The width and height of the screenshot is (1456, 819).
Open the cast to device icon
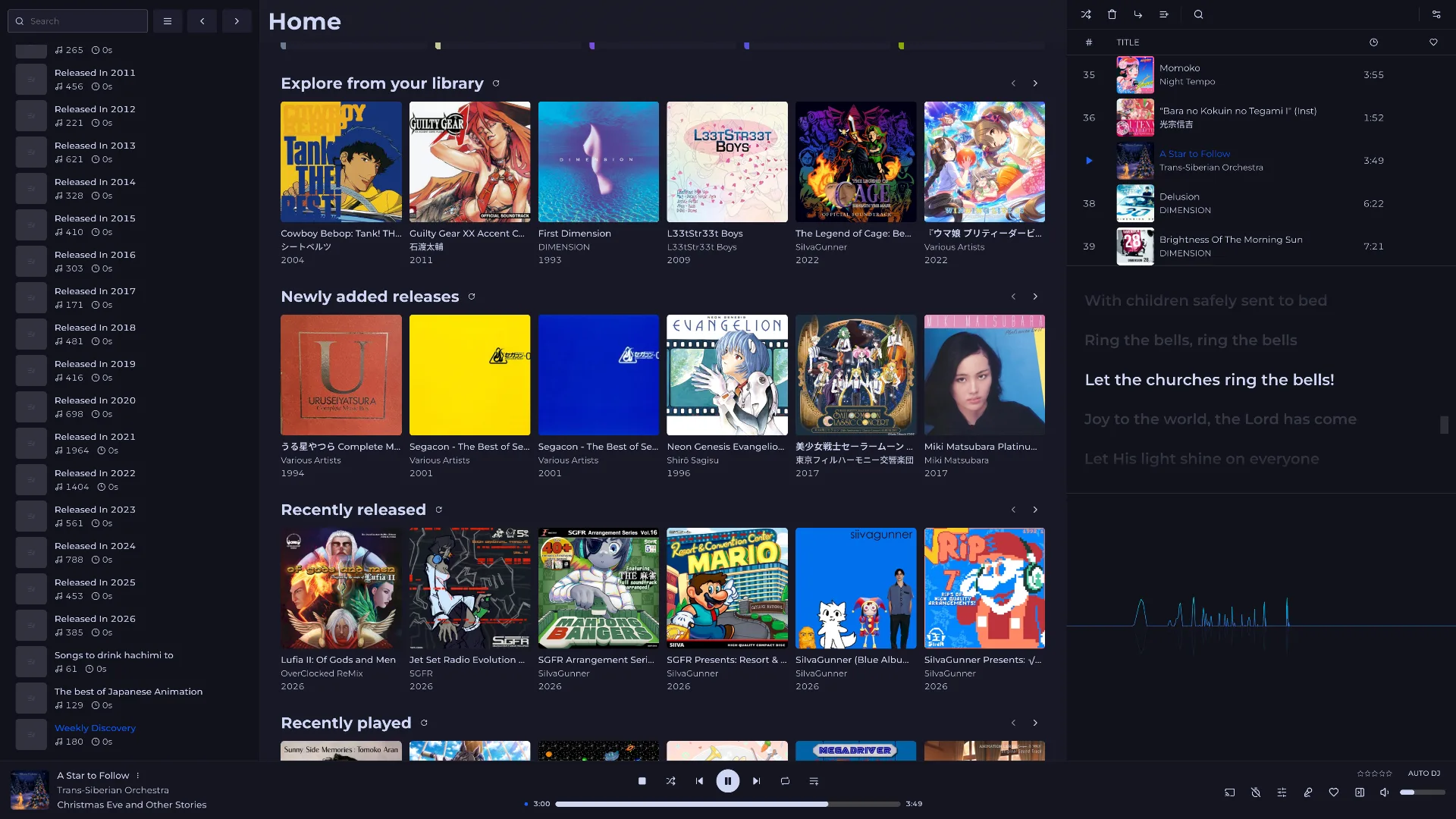point(1230,792)
